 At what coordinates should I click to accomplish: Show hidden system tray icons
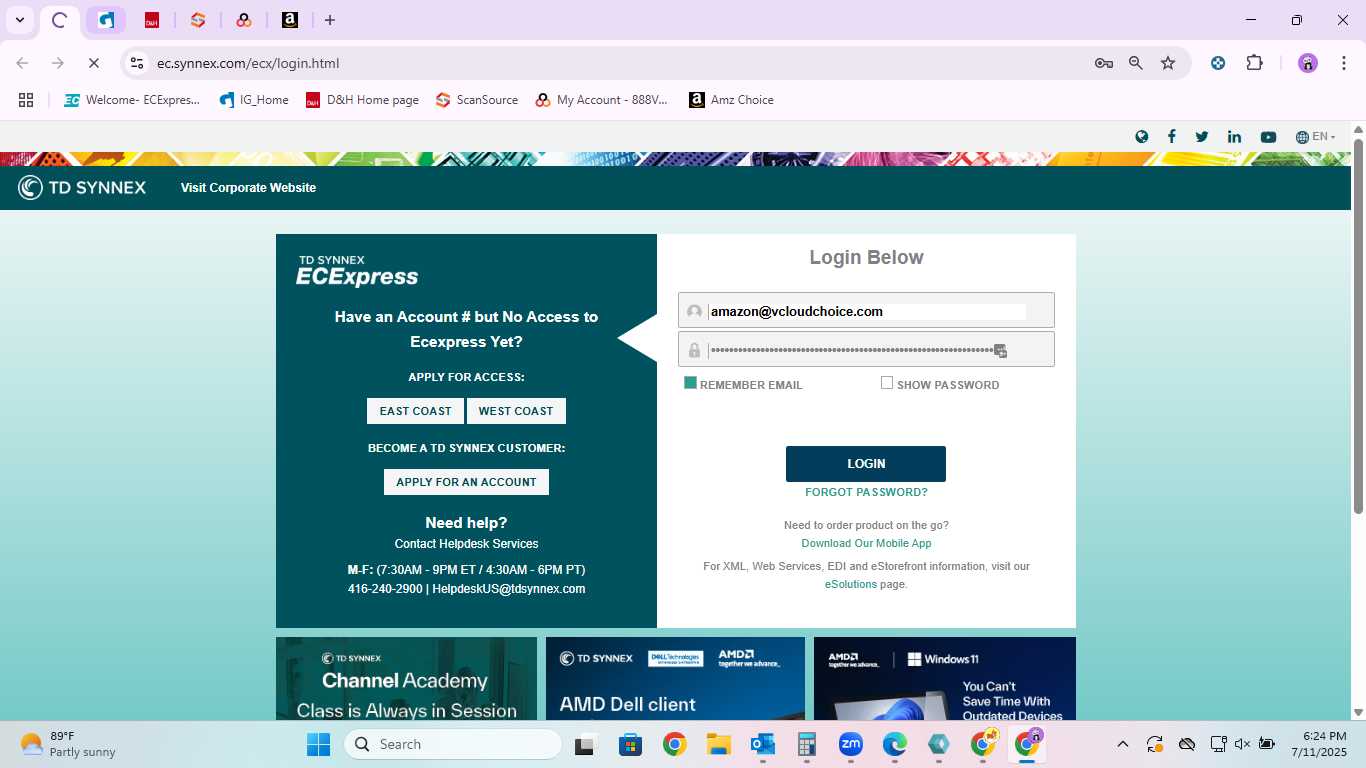pyautogui.click(x=1122, y=744)
